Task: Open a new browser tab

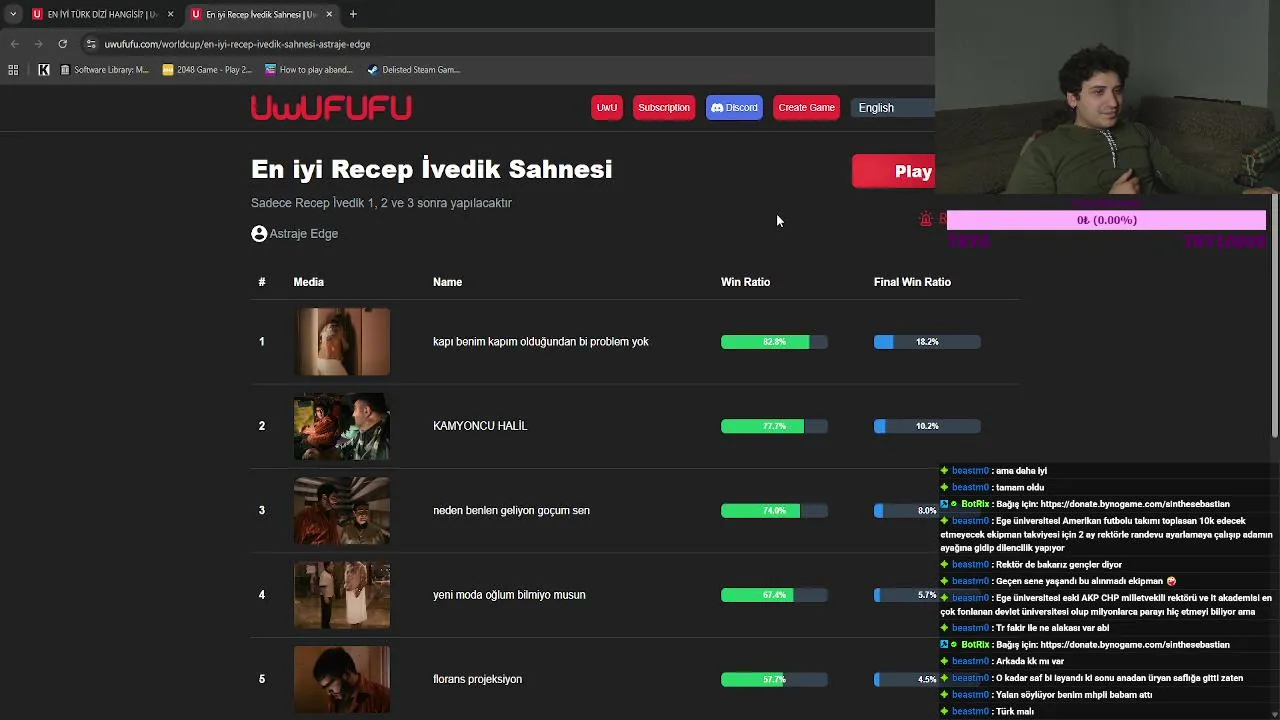Action: click(x=353, y=14)
